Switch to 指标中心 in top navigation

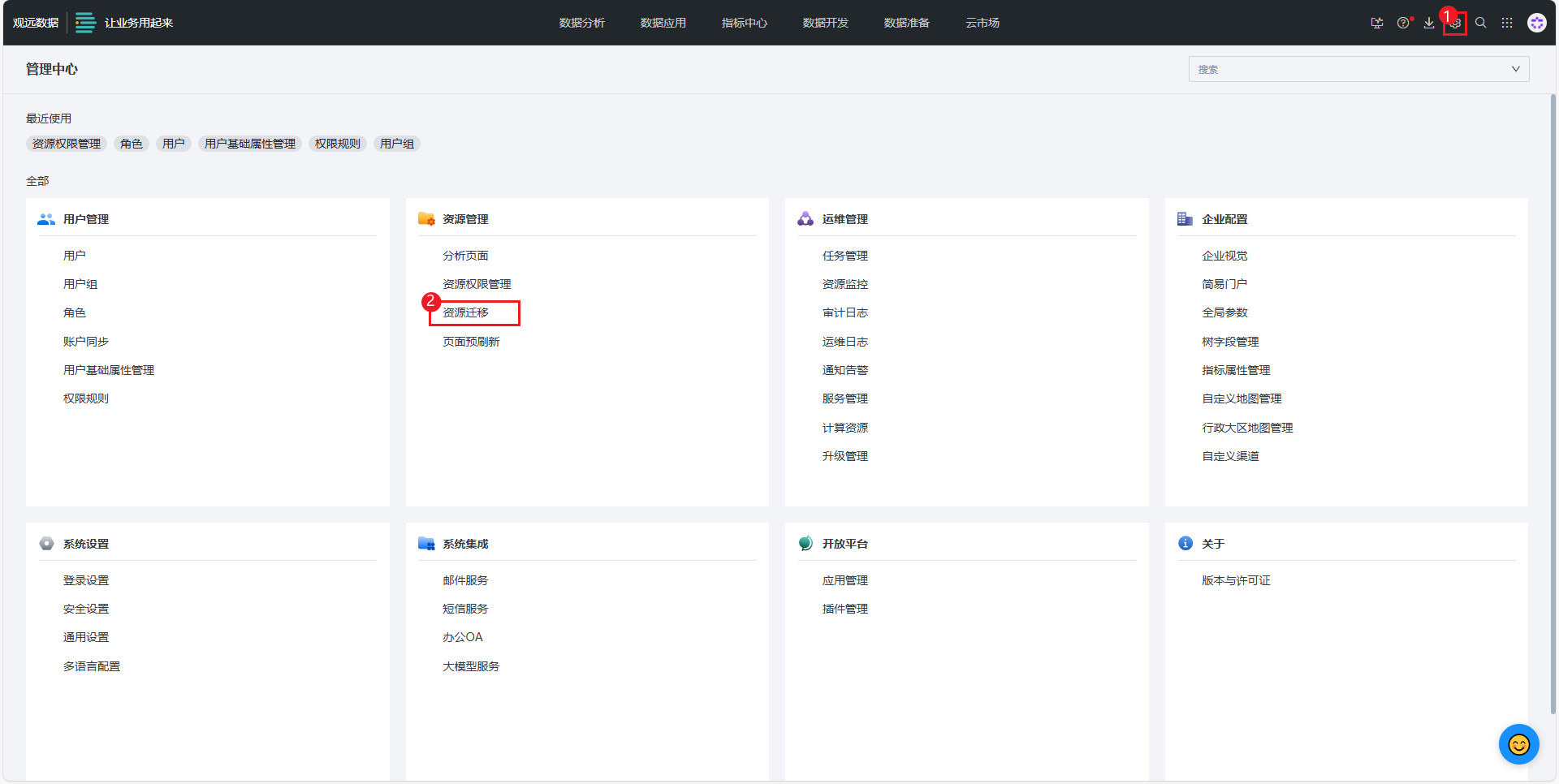[x=744, y=23]
